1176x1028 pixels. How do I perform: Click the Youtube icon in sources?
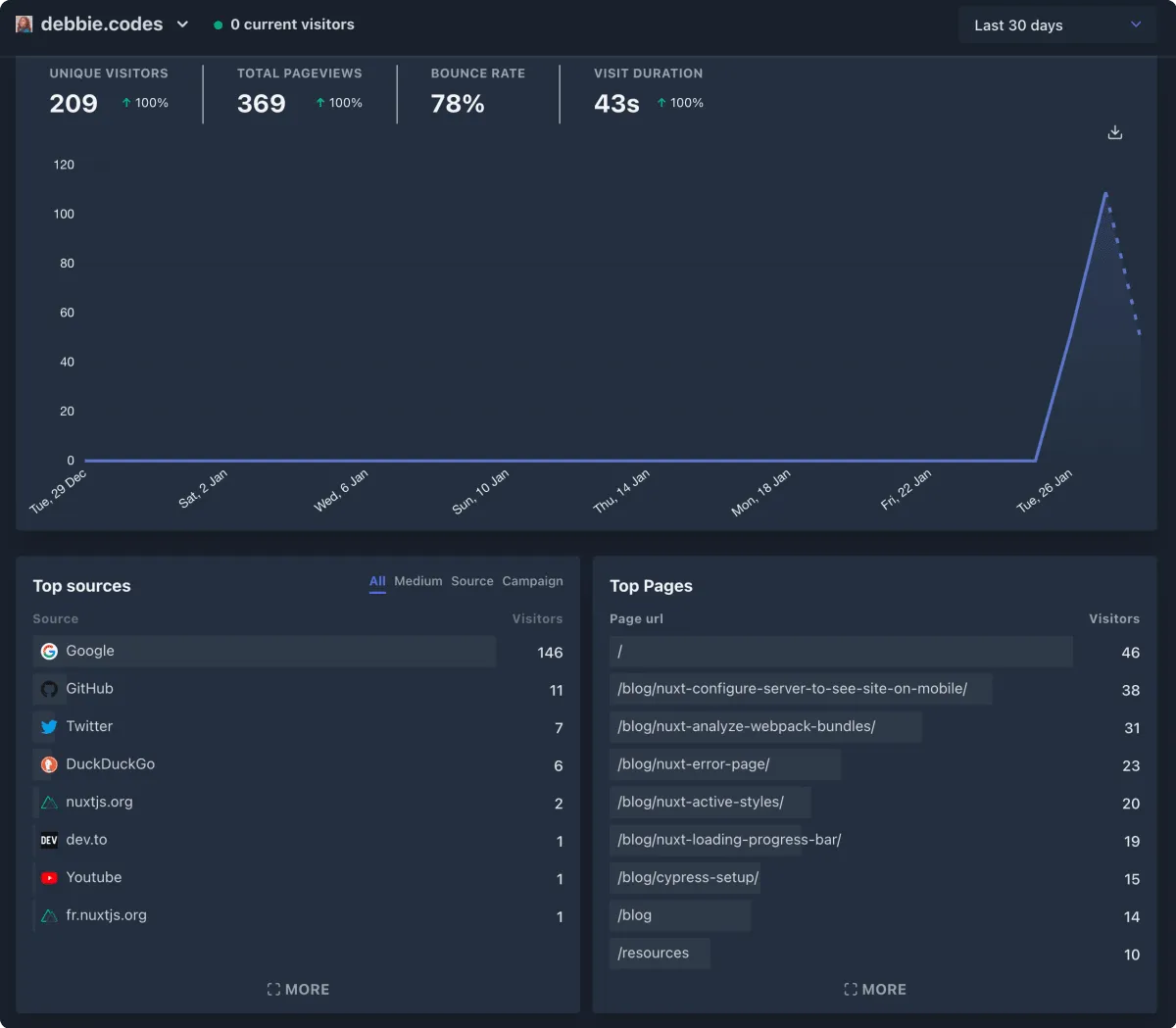[x=49, y=878]
